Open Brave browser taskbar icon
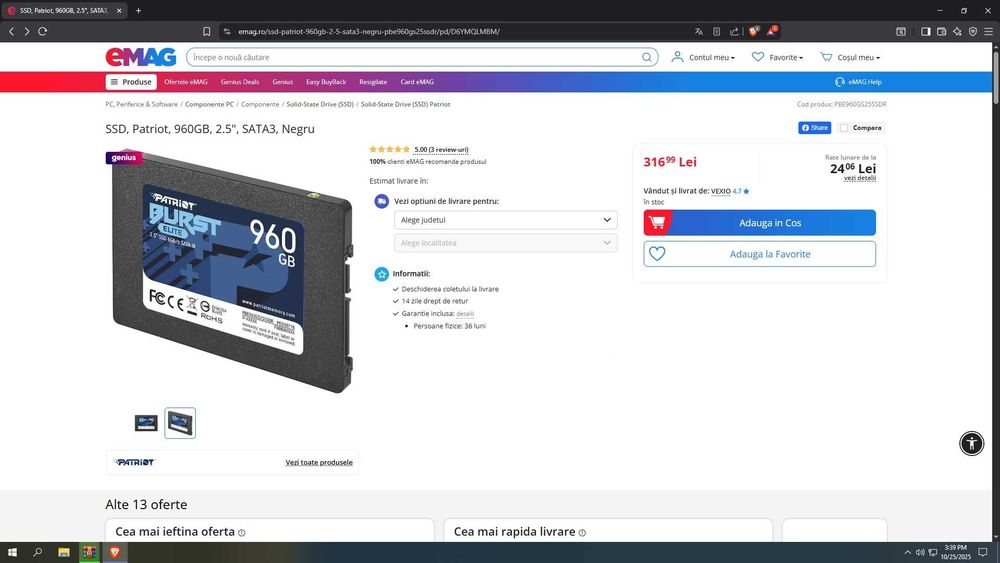Image resolution: width=1000 pixels, height=563 pixels. (x=115, y=552)
